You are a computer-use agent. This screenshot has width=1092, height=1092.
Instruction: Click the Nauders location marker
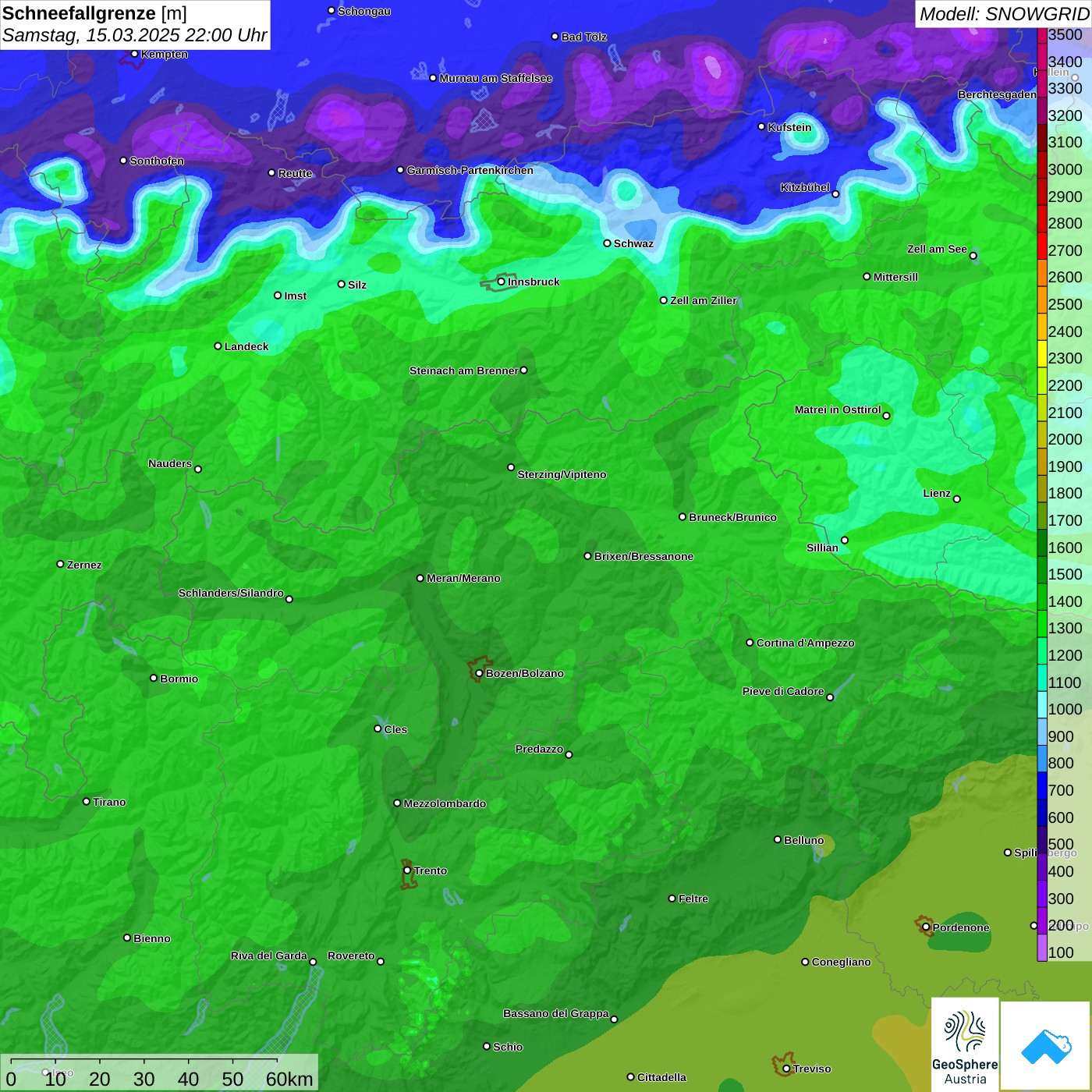click(x=198, y=469)
